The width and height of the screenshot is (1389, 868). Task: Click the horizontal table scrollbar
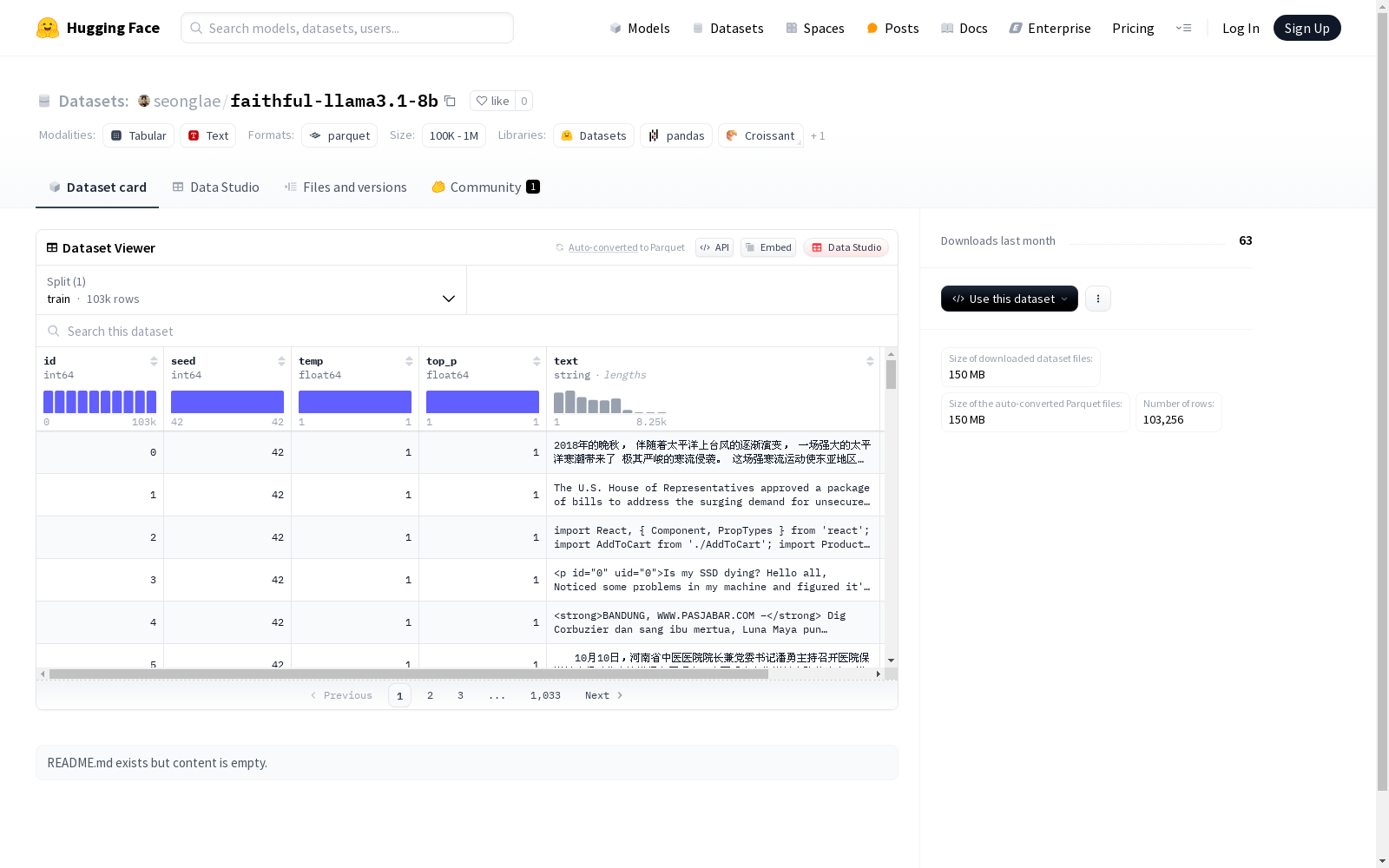point(409,674)
